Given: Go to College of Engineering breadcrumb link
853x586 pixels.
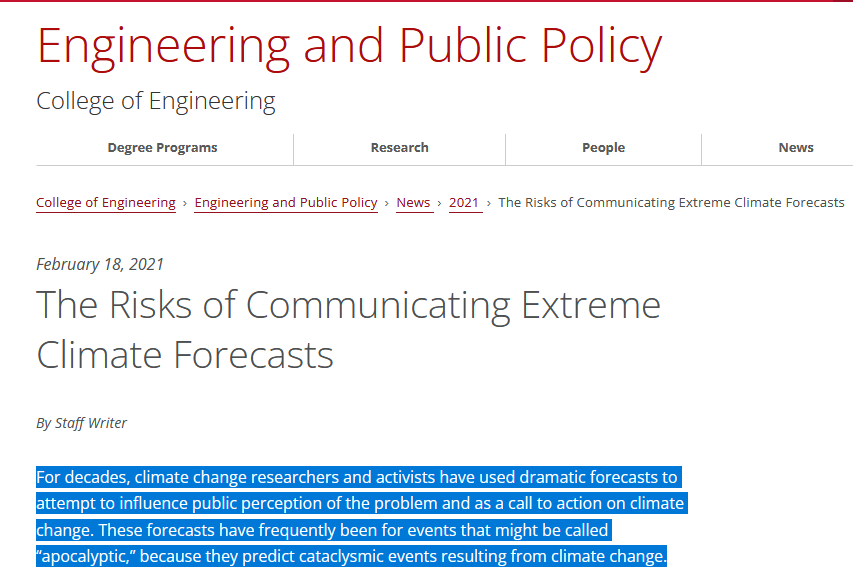Looking at the screenshot, I should click(x=106, y=203).
